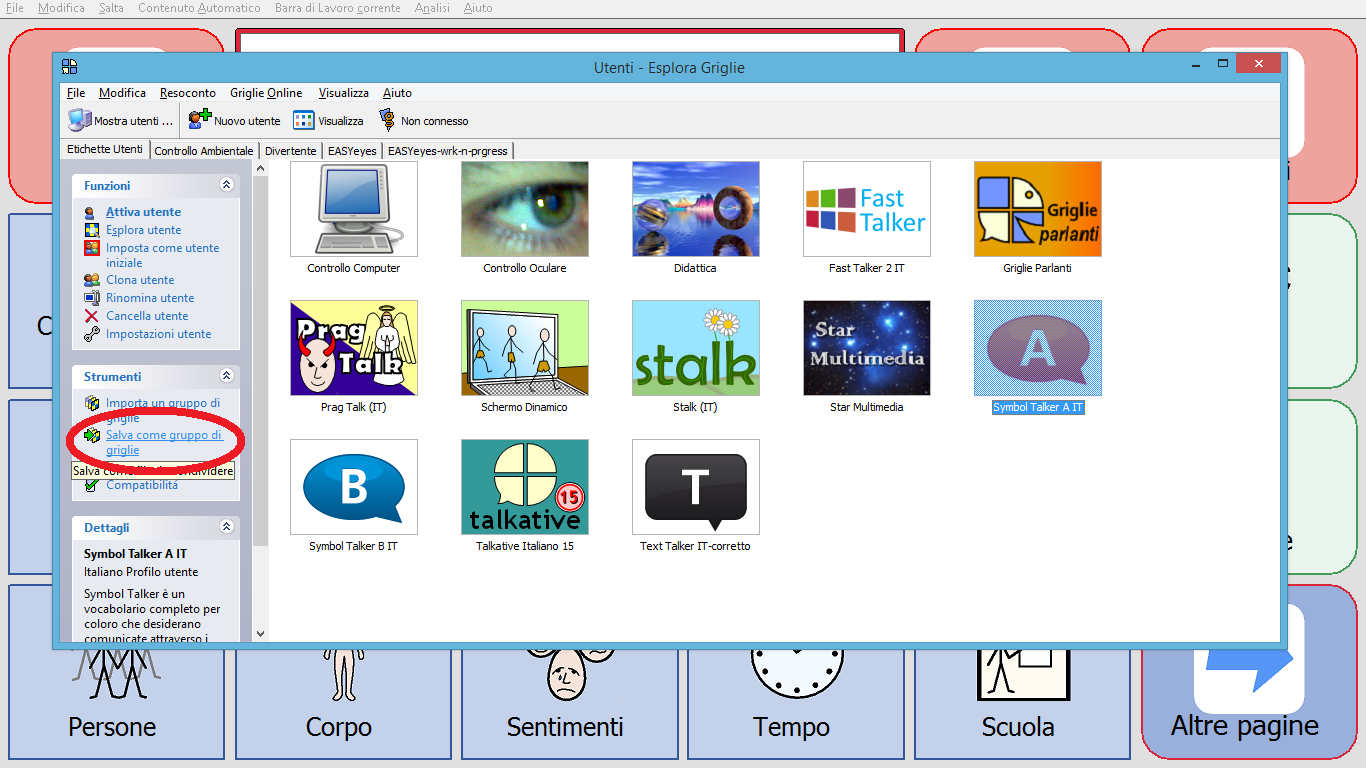This screenshot has width=1366, height=768.
Task: Switch to the Etichette Utenti tab
Action: [105, 149]
